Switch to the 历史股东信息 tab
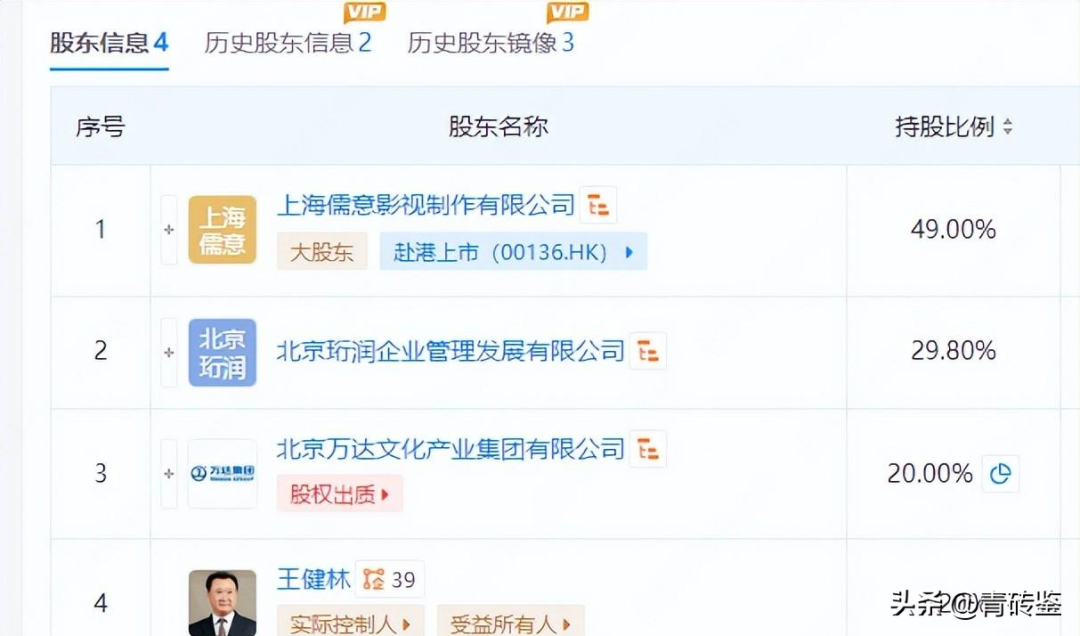 tap(288, 43)
